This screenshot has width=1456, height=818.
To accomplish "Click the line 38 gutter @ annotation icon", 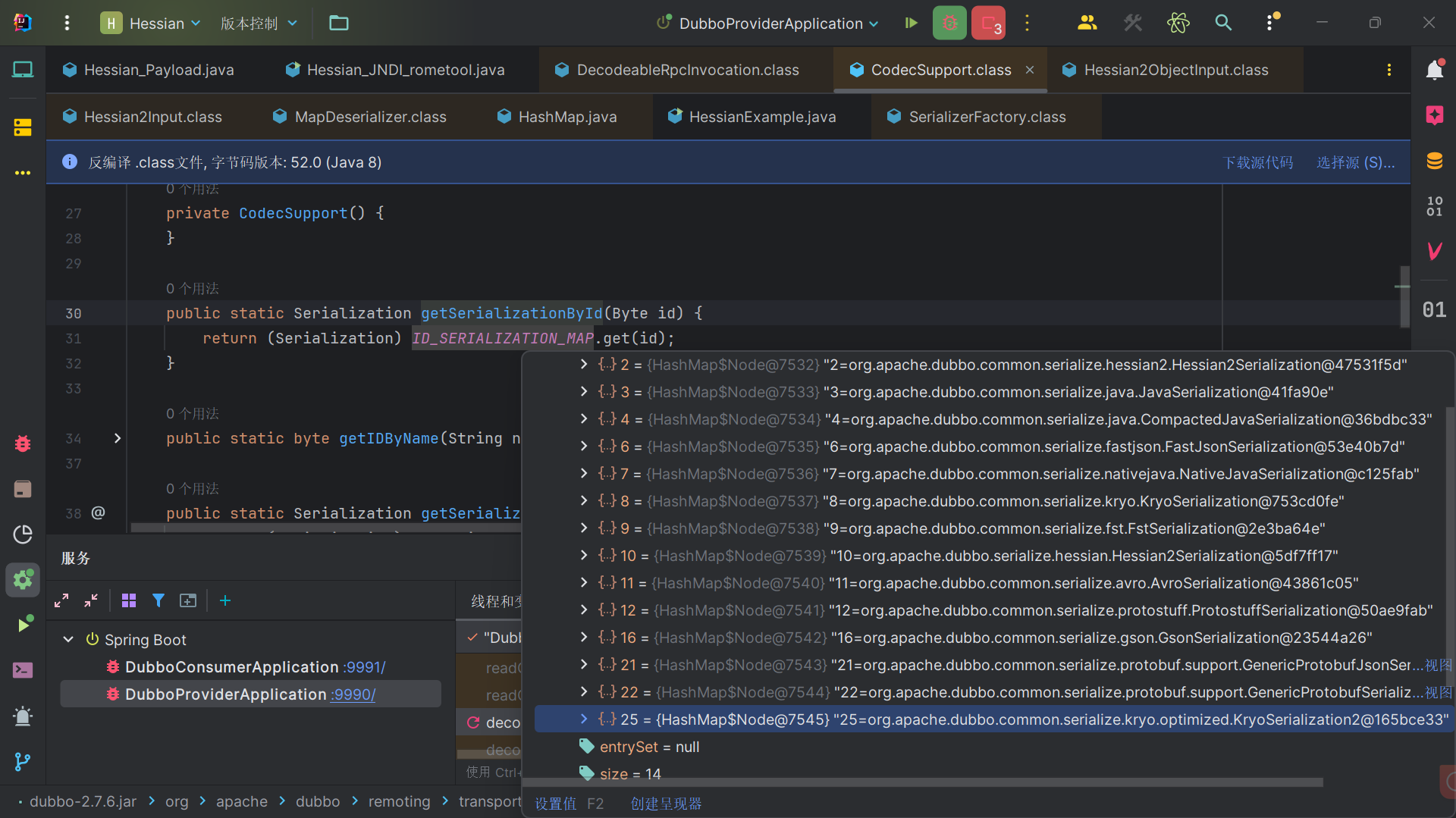I will click(98, 512).
